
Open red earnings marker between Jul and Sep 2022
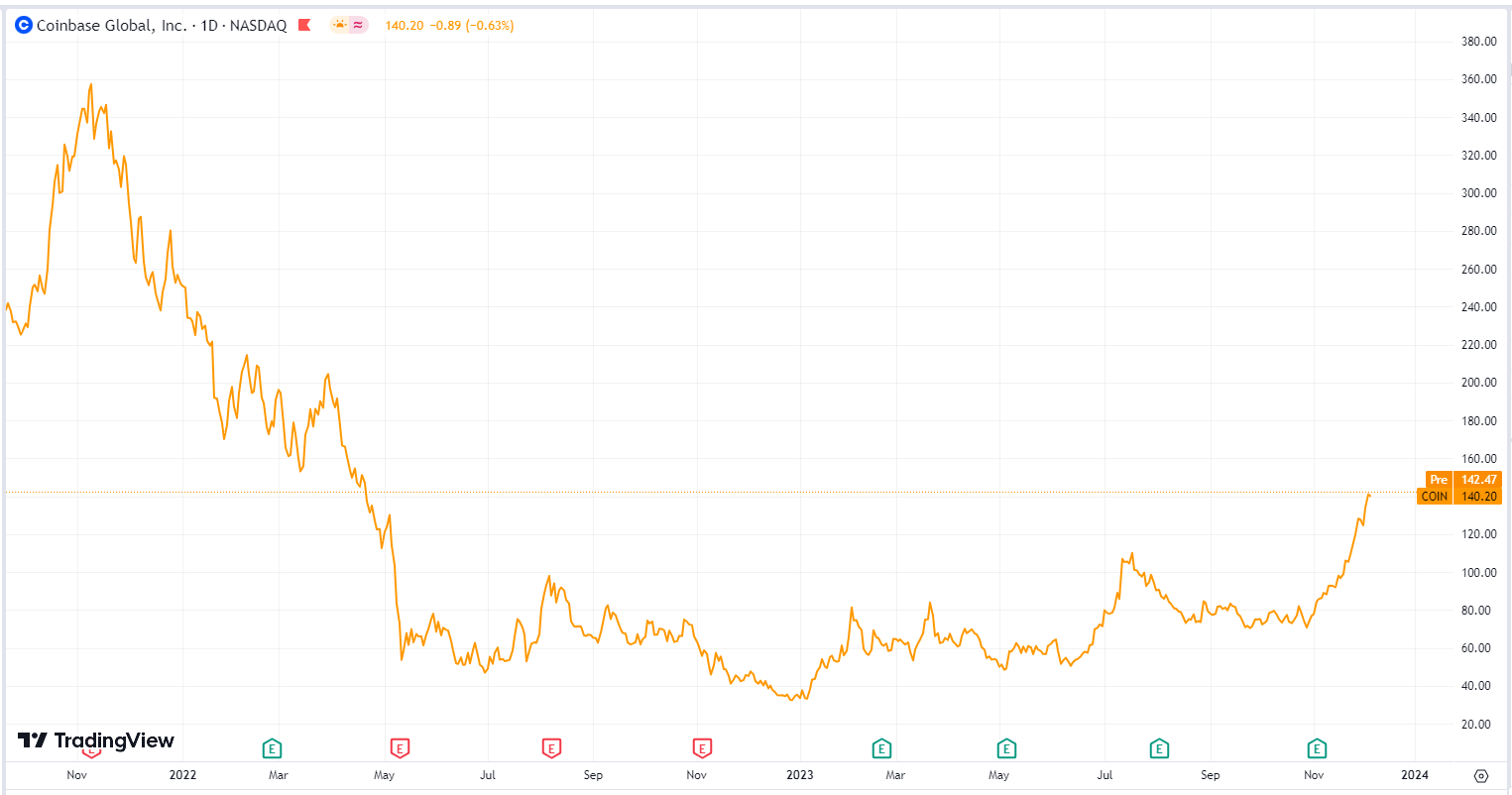click(x=551, y=748)
